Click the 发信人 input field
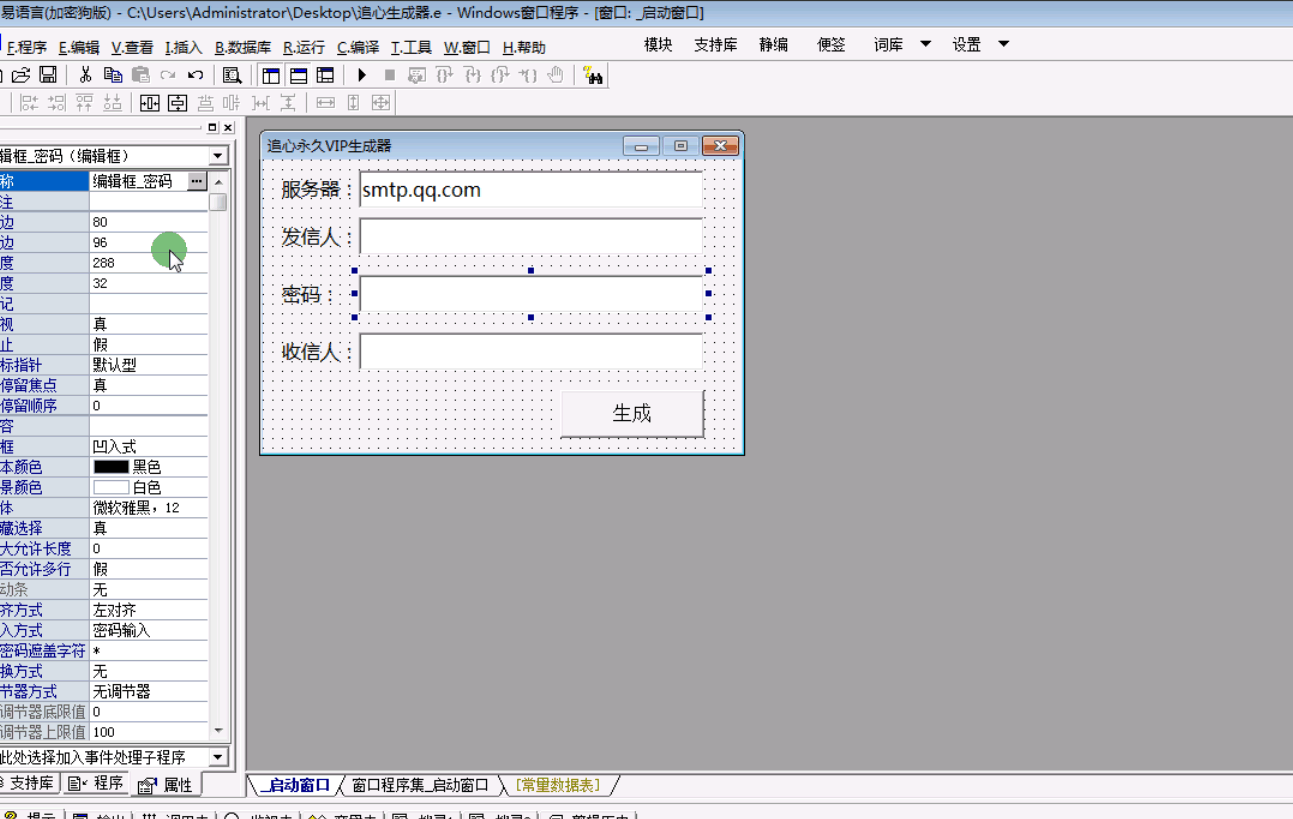 531,236
